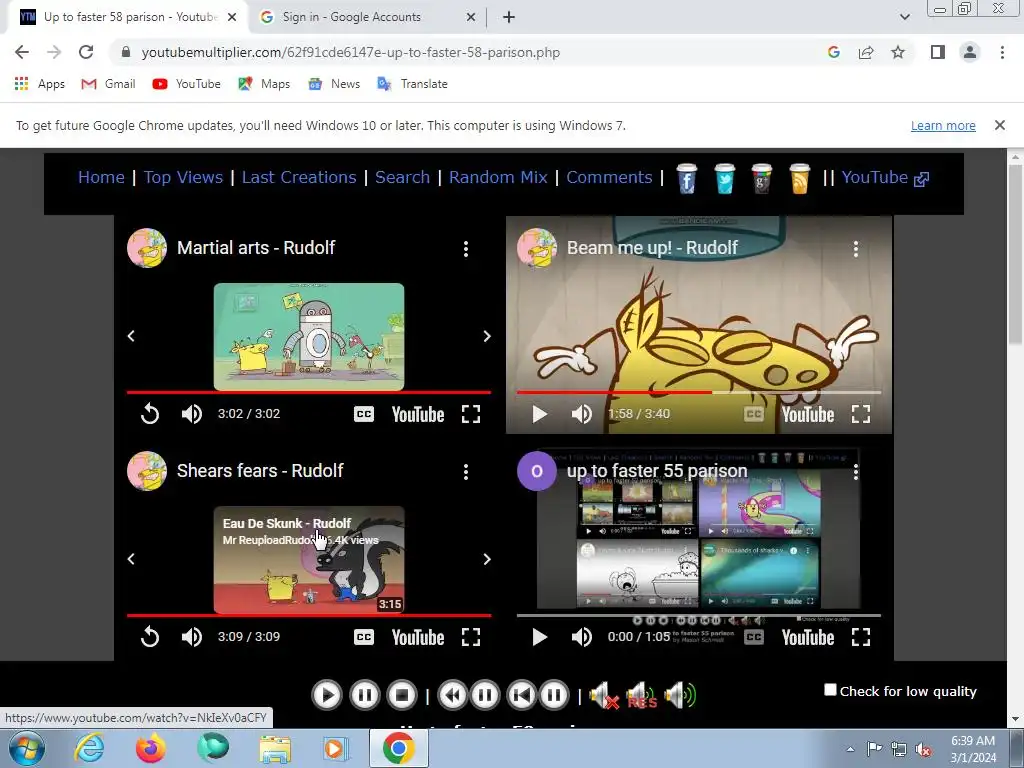Replay the Martial arts - Rudolf video
The height and width of the screenshot is (768, 1024).
(150, 414)
